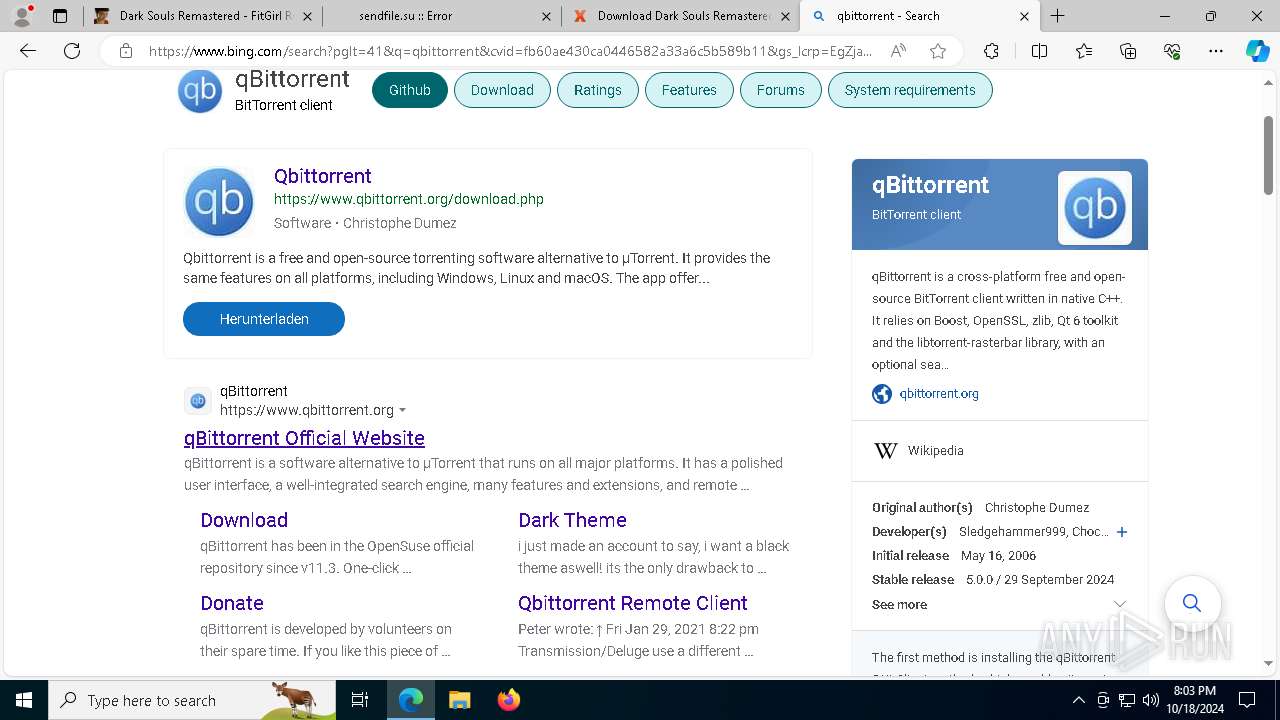The height and width of the screenshot is (720, 1280).
Task: Show hidden tray icons chevron
Action: (1079, 700)
